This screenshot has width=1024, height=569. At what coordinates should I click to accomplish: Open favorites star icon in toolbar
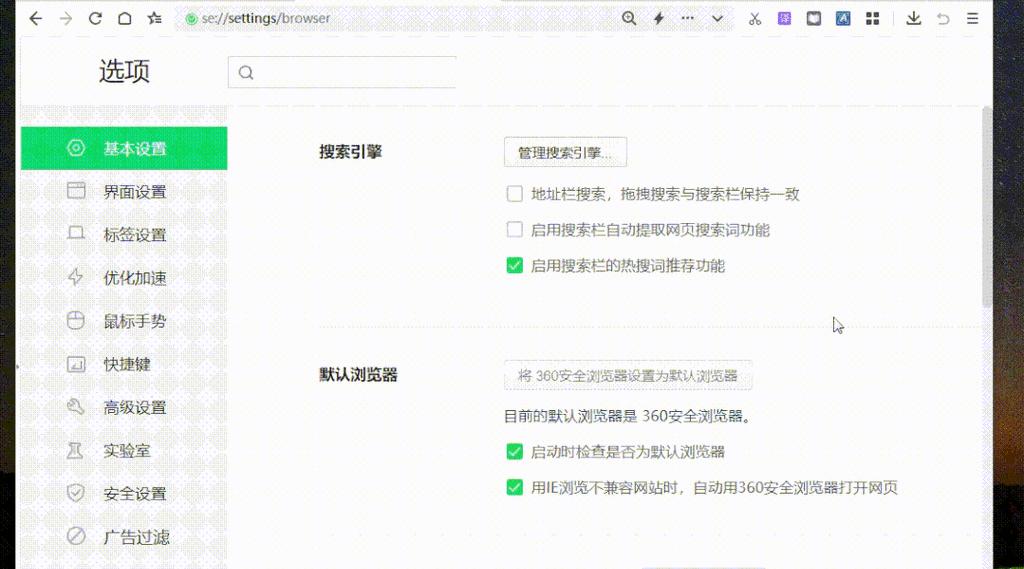click(155, 18)
